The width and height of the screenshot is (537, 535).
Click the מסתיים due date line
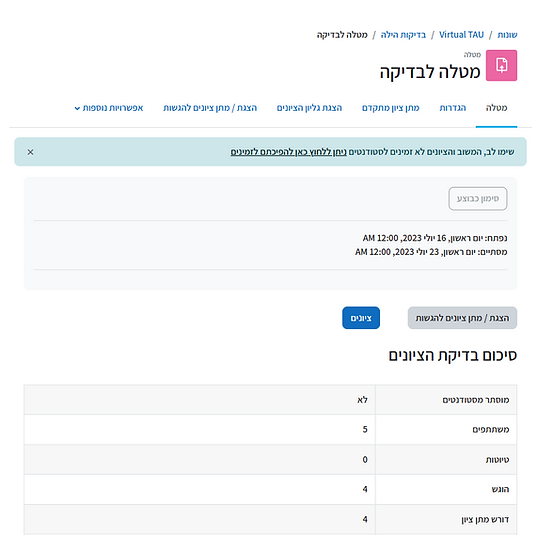pos(431,252)
